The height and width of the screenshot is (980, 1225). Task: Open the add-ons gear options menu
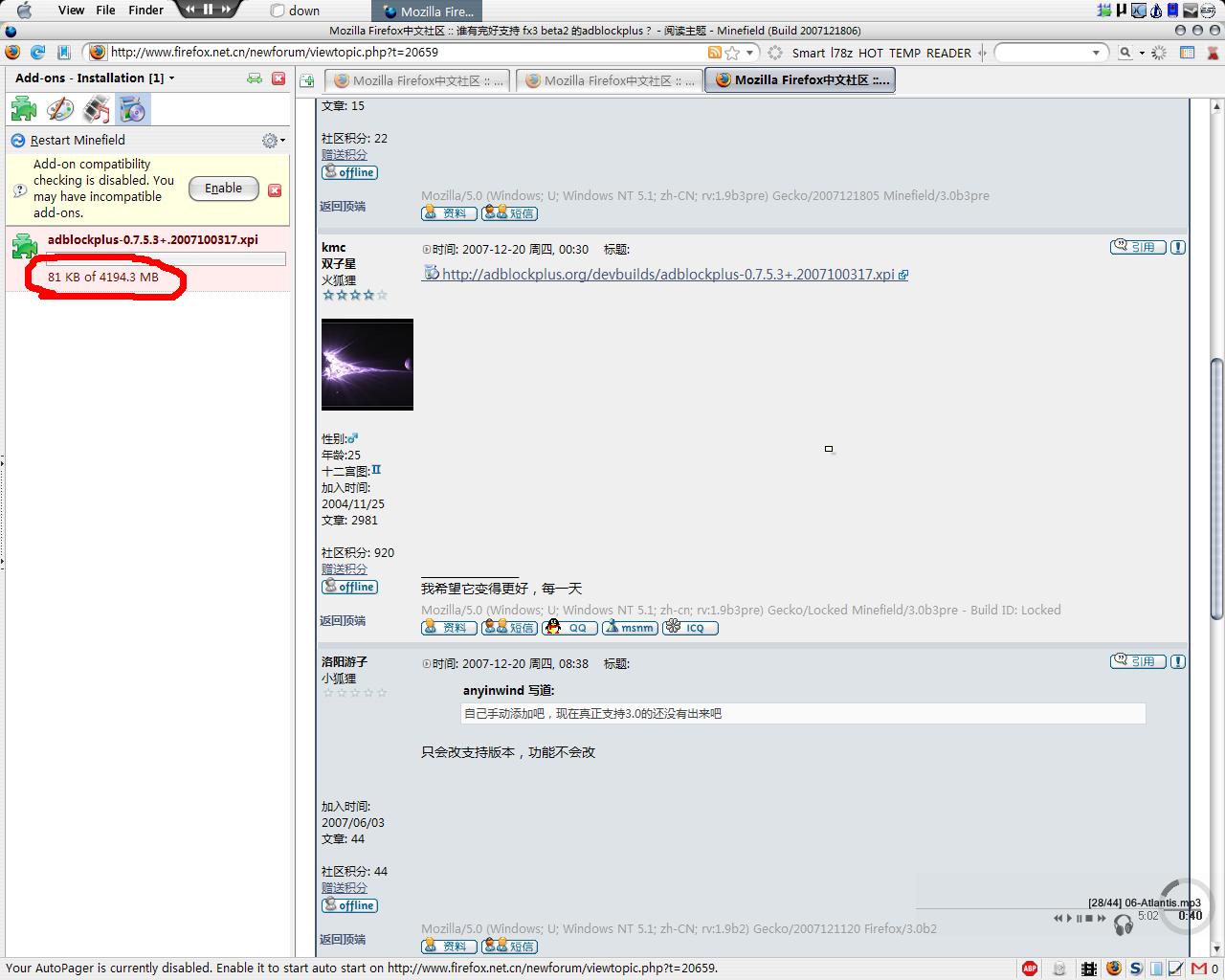[x=273, y=141]
